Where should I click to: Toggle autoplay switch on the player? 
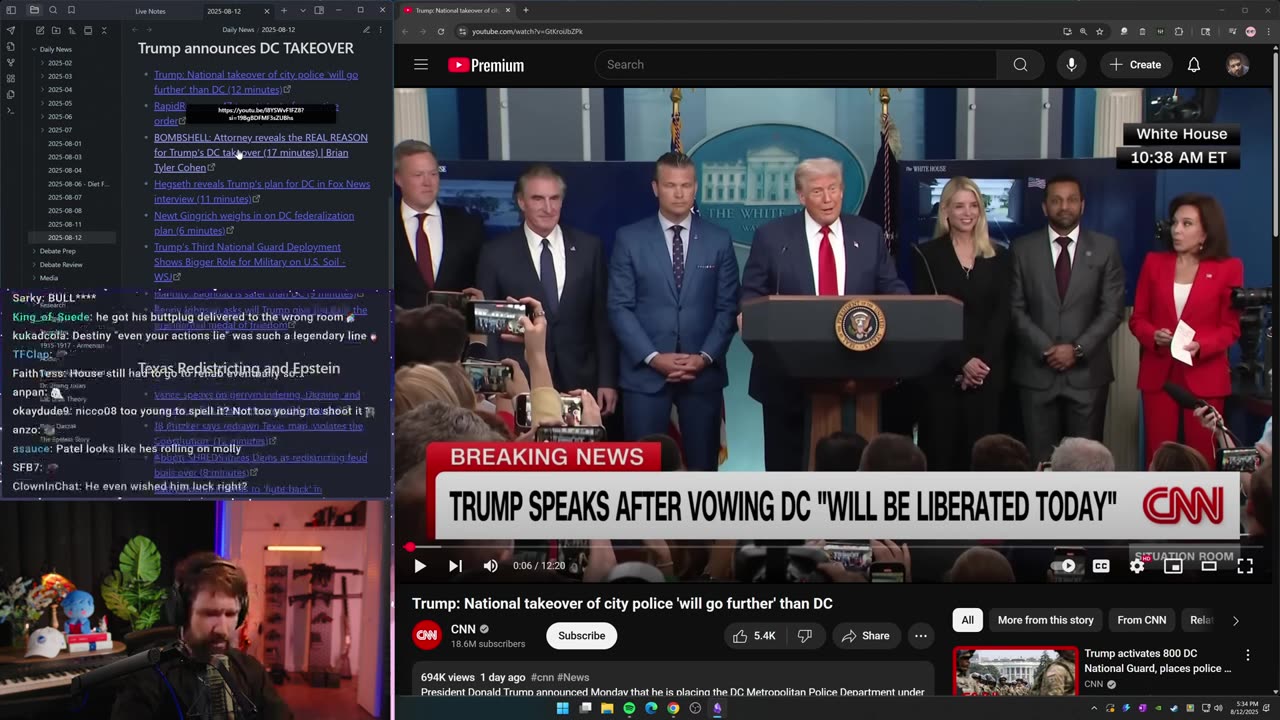click(x=1065, y=566)
